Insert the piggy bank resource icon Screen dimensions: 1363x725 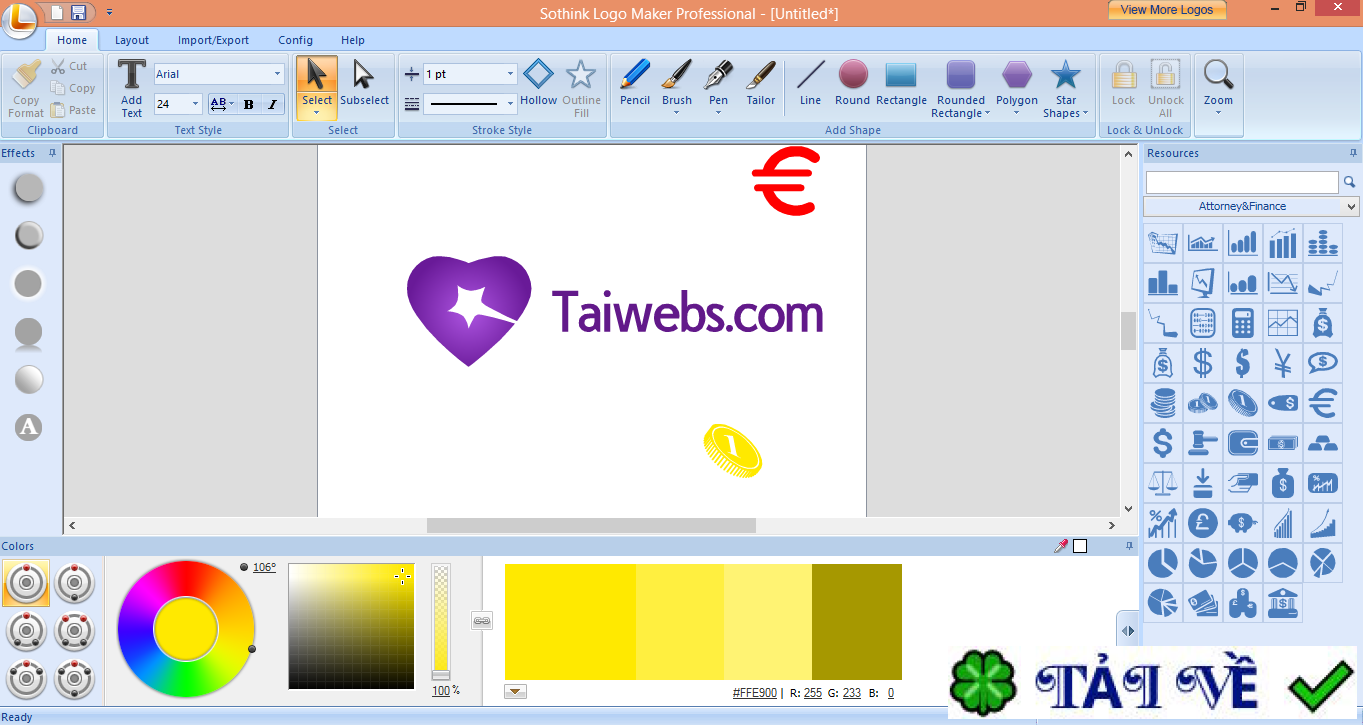tap(1243, 523)
